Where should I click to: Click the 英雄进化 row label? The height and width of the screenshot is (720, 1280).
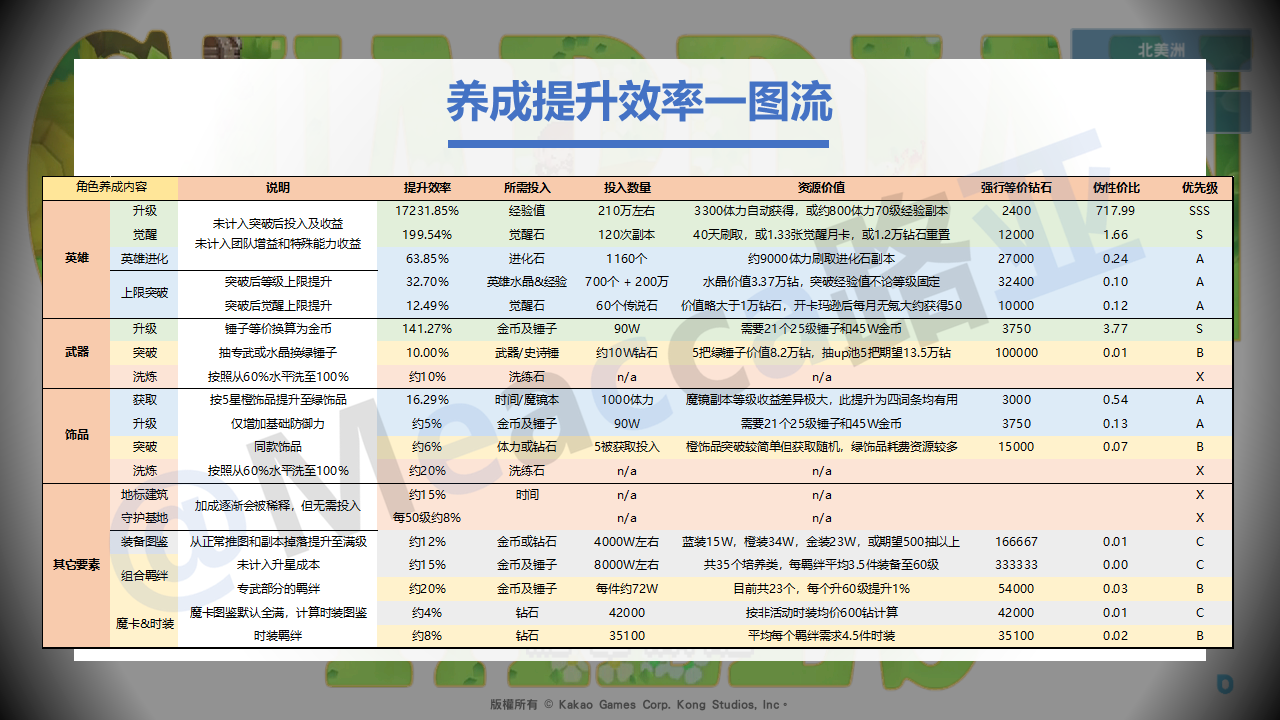pos(144,258)
